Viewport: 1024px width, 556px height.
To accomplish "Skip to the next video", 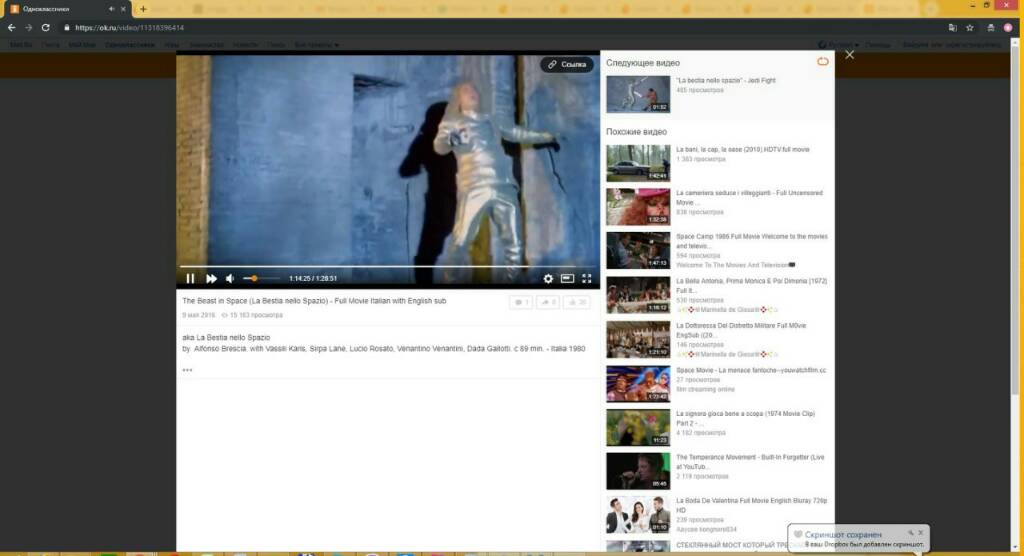I will point(211,279).
